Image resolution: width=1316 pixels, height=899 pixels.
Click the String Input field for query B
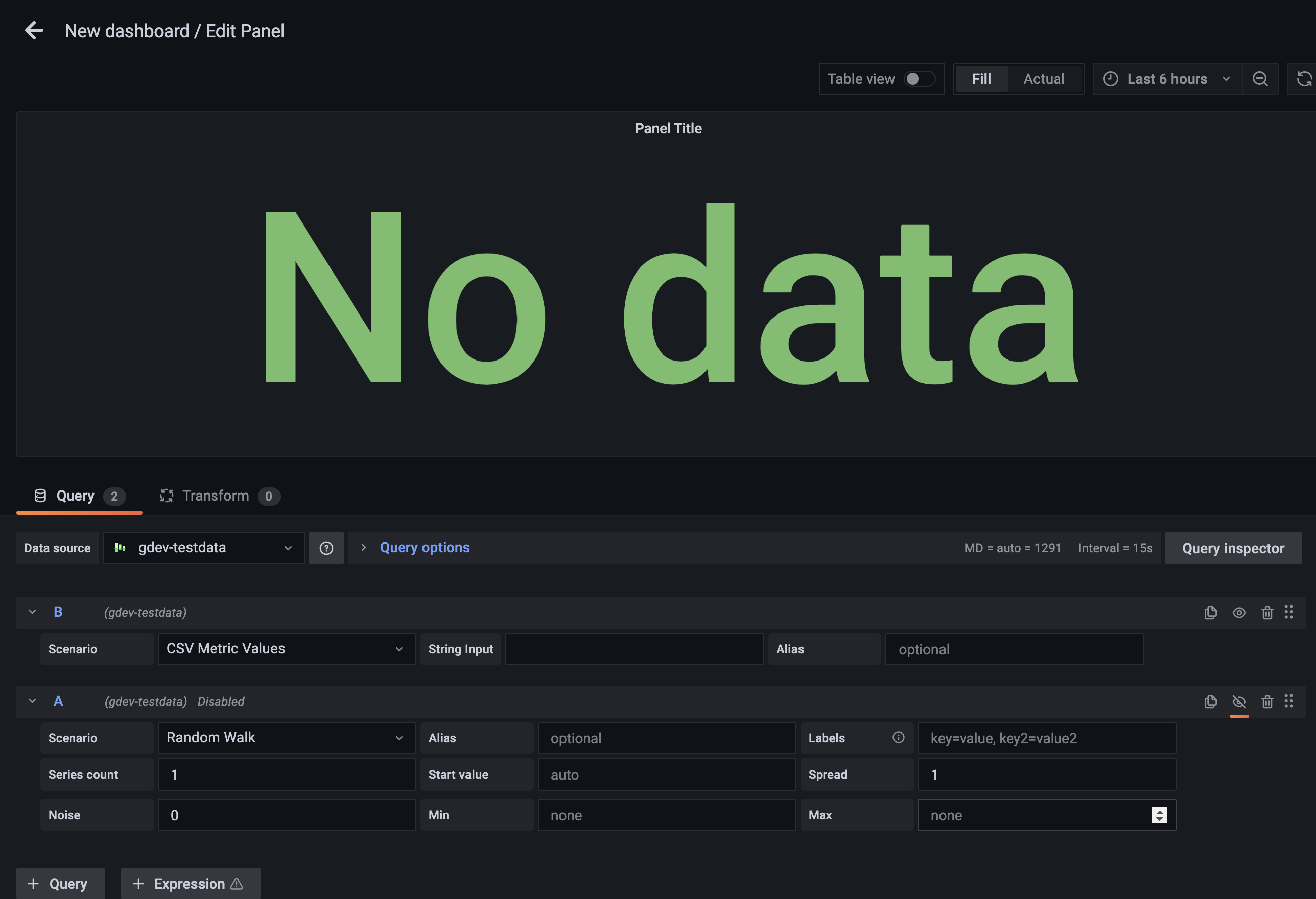point(634,649)
